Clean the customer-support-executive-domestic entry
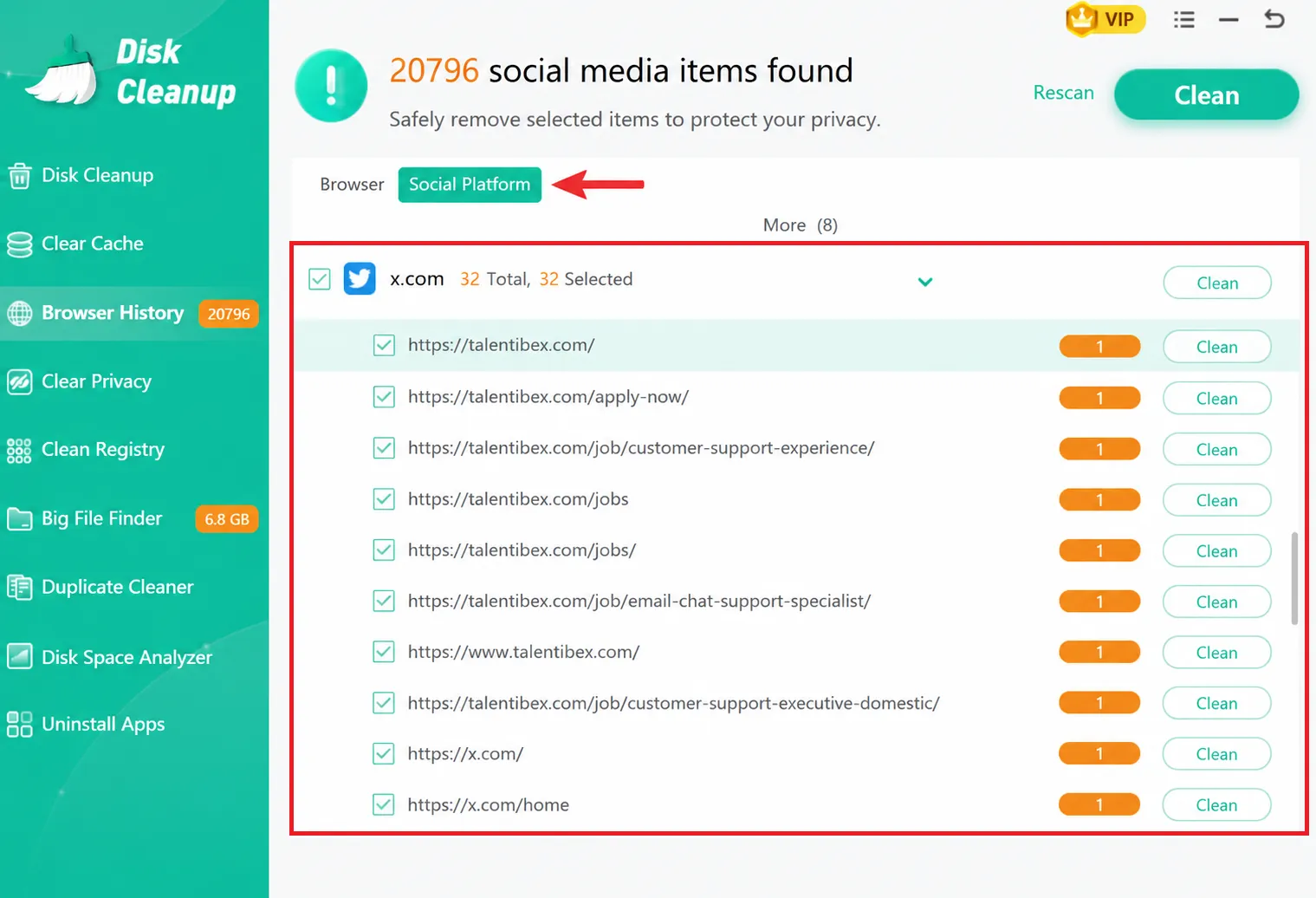 coord(1216,703)
